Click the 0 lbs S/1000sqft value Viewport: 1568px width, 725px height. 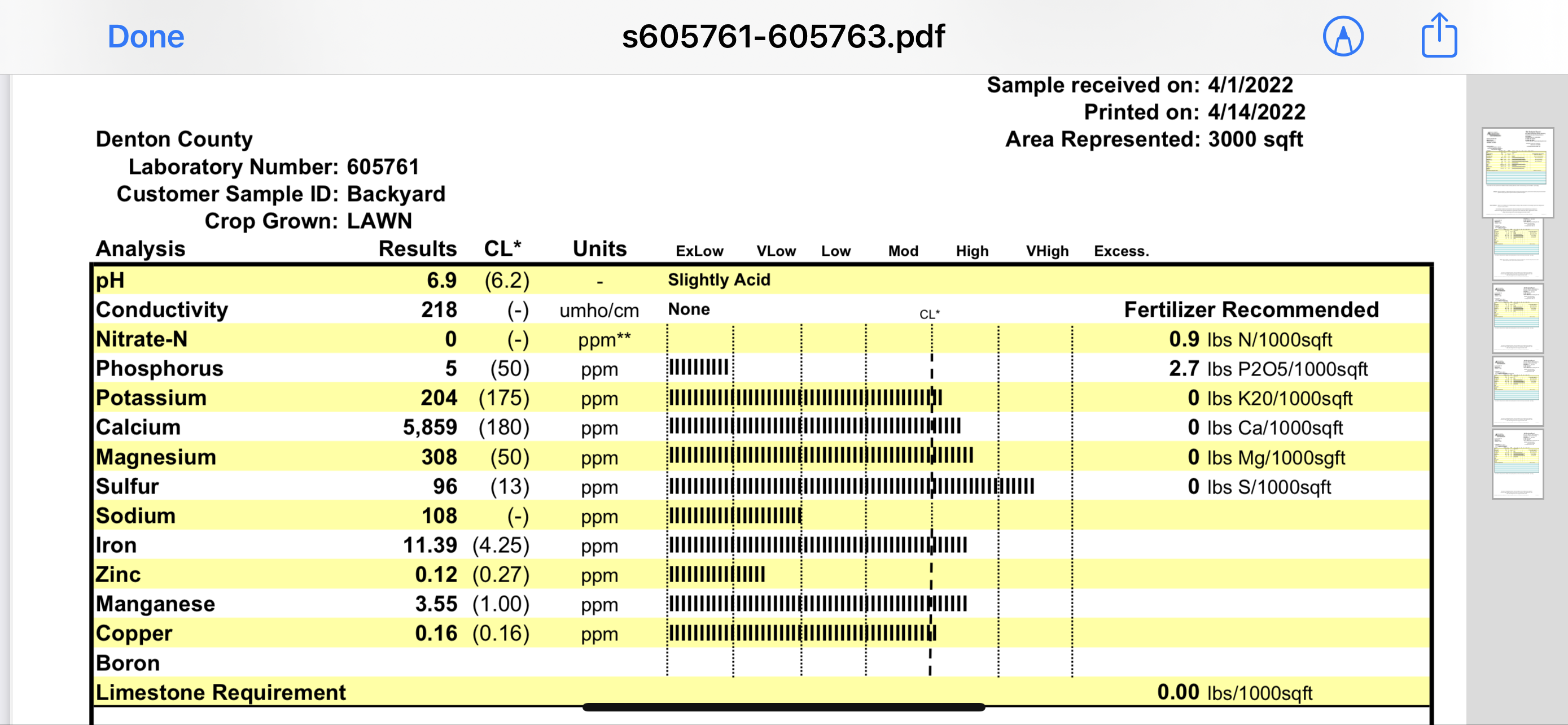coord(1259,487)
